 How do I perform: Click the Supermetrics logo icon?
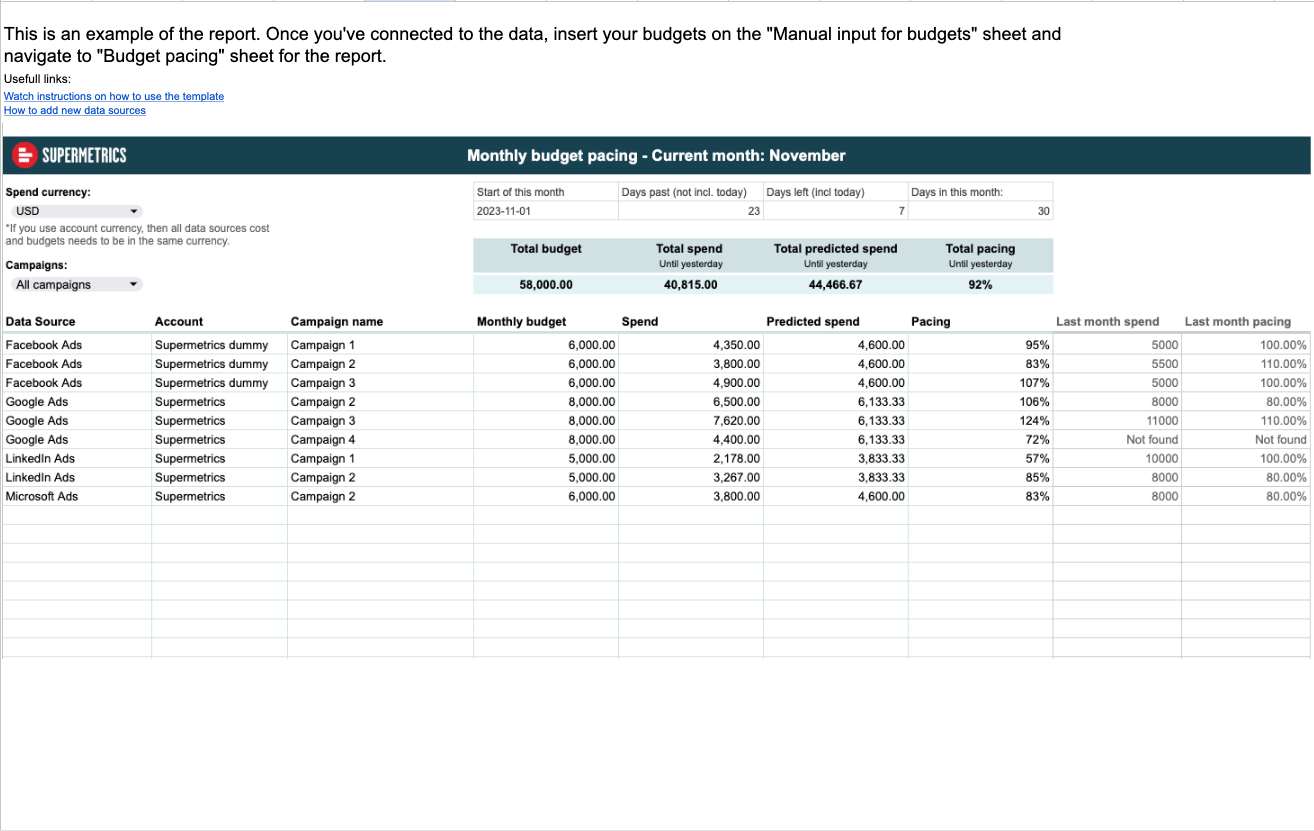(x=23, y=155)
